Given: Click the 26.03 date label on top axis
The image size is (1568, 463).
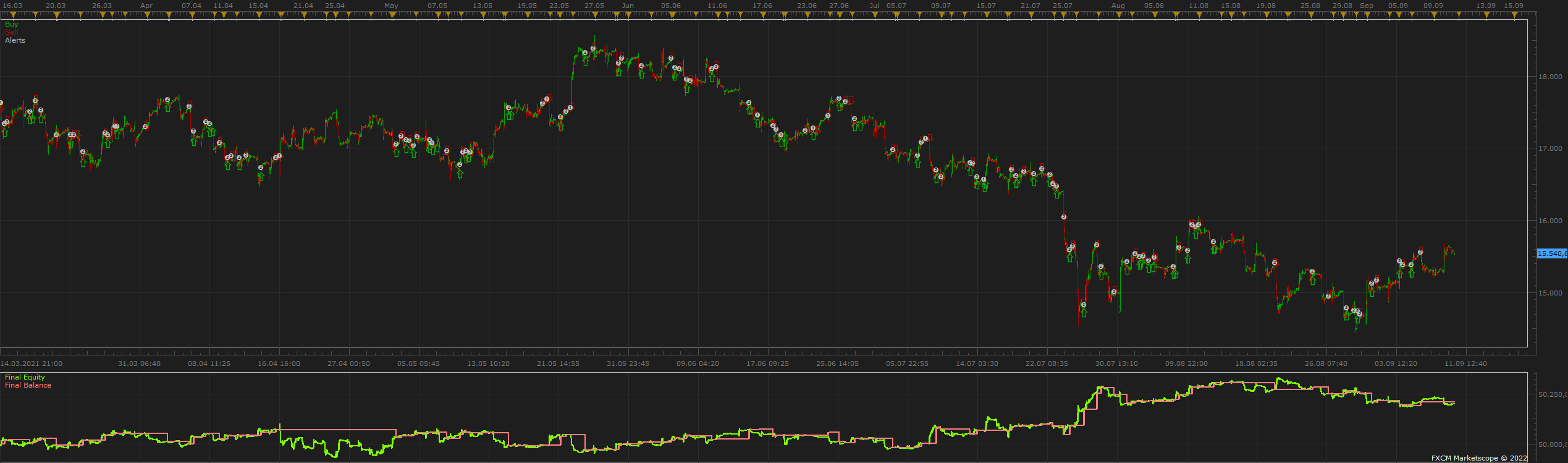Looking at the screenshot, I should [102, 6].
